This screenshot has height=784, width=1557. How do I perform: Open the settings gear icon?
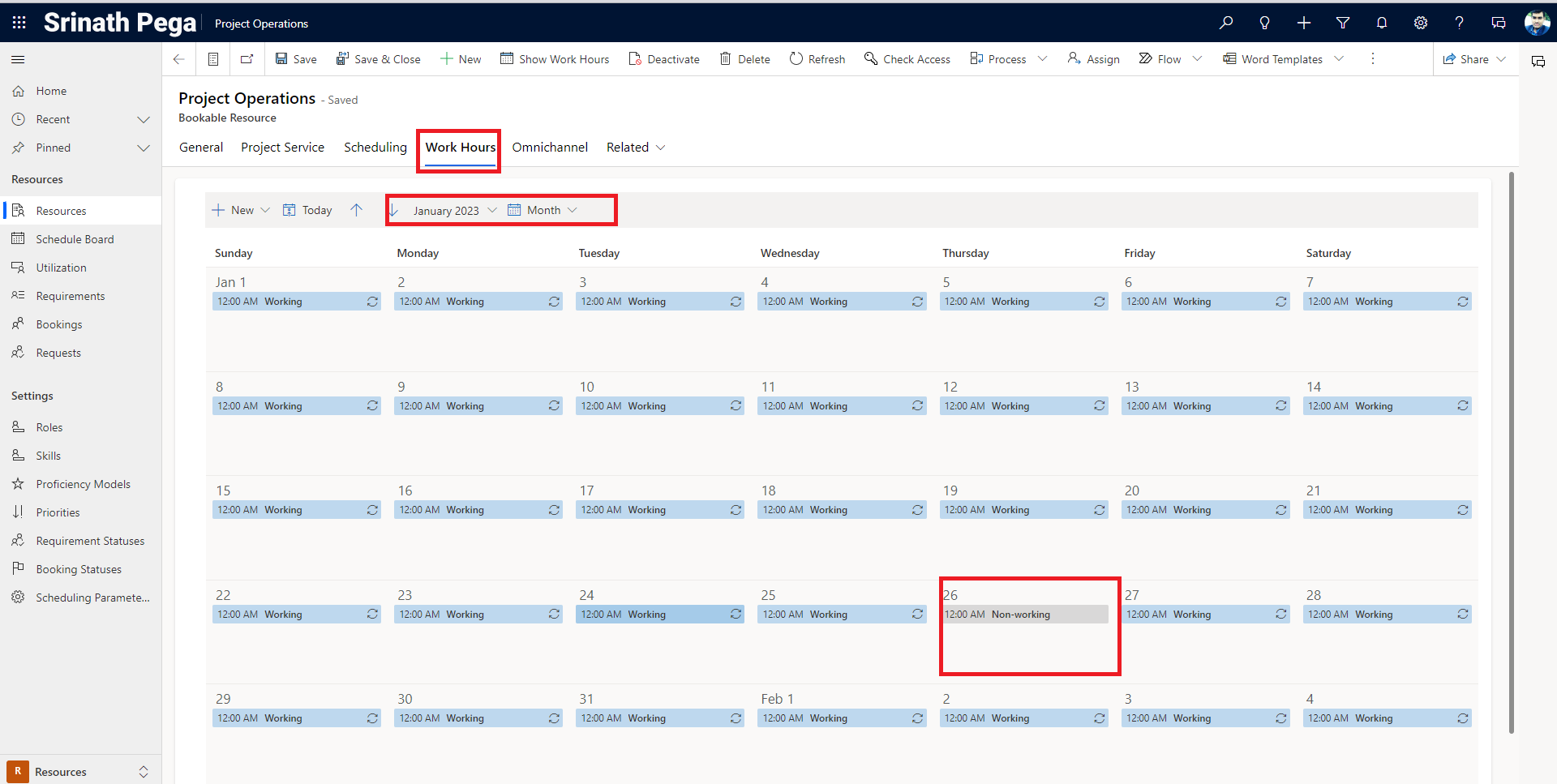(x=1421, y=23)
